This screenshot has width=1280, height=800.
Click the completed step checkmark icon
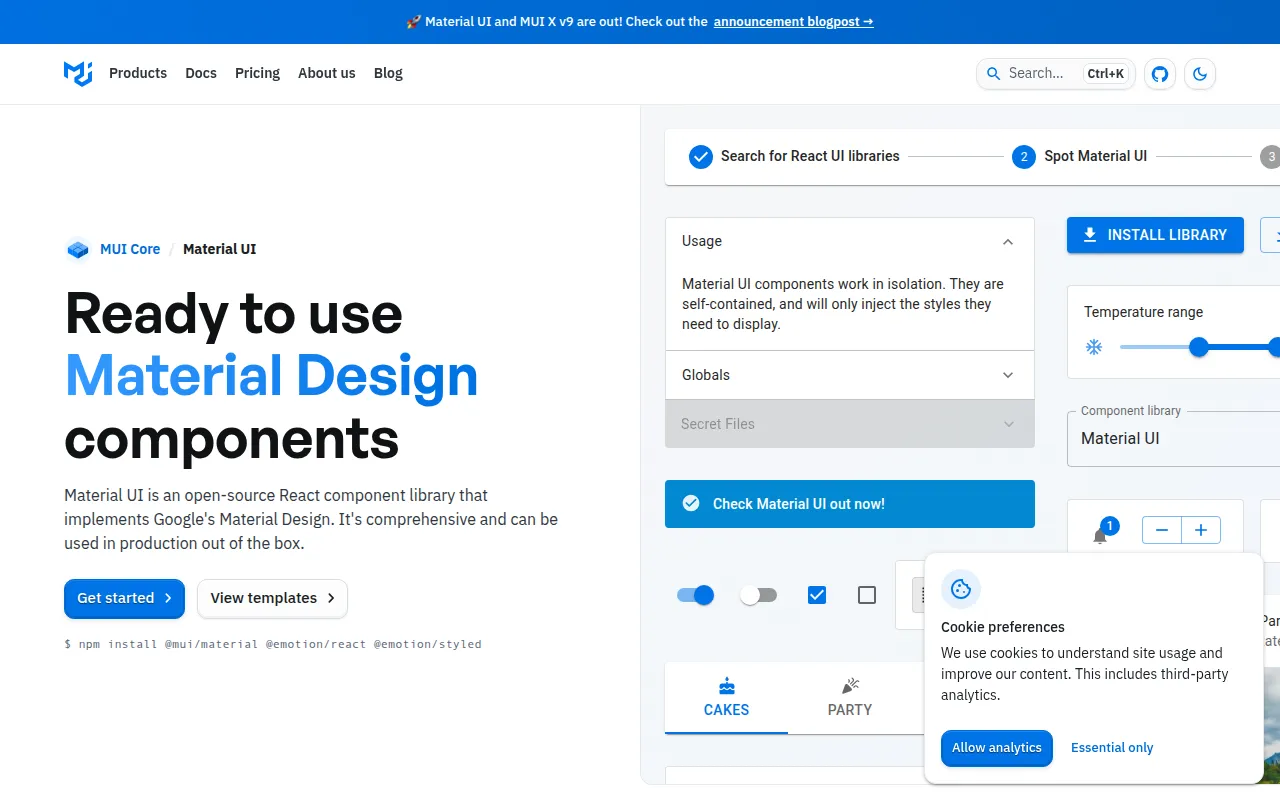click(701, 157)
